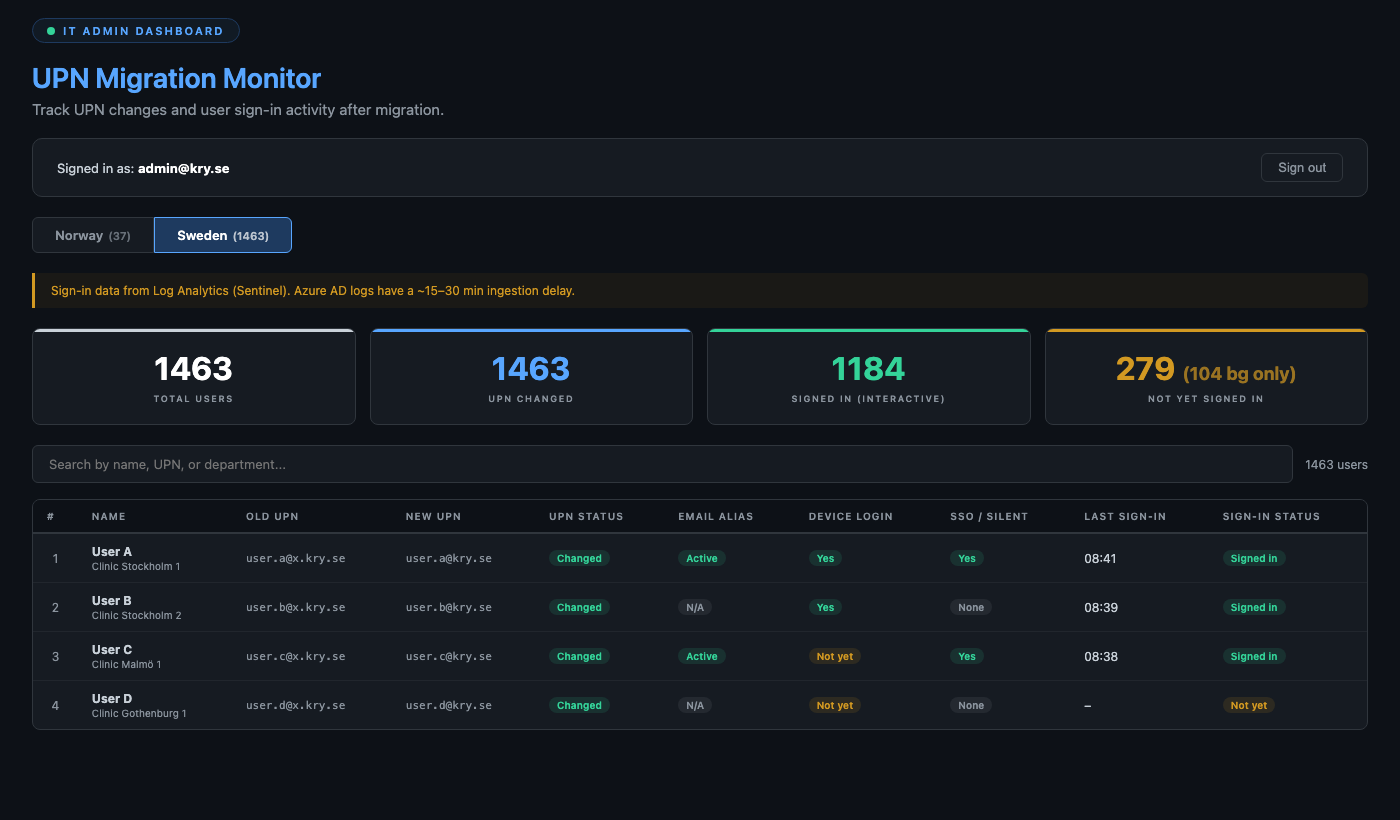This screenshot has width=1400, height=820.
Task: Click new UPN user.d@kry.se
Action: [449, 705]
